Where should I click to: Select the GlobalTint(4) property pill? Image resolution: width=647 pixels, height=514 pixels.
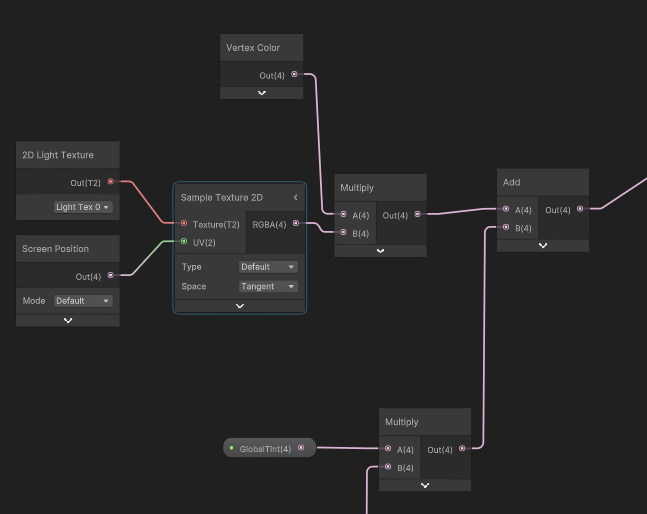[269, 448]
